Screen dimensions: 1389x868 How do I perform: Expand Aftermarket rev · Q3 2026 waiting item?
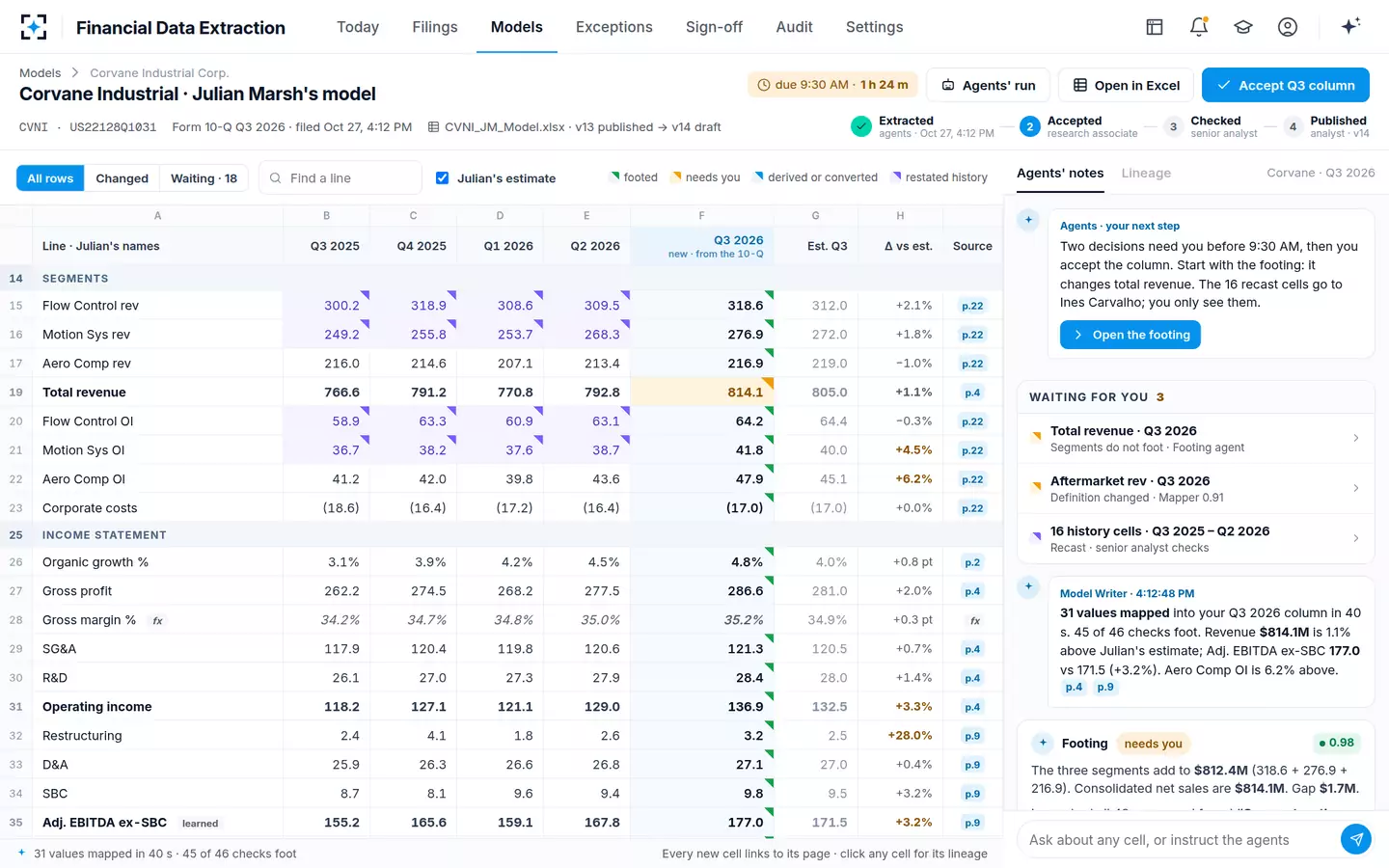[1196, 489]
